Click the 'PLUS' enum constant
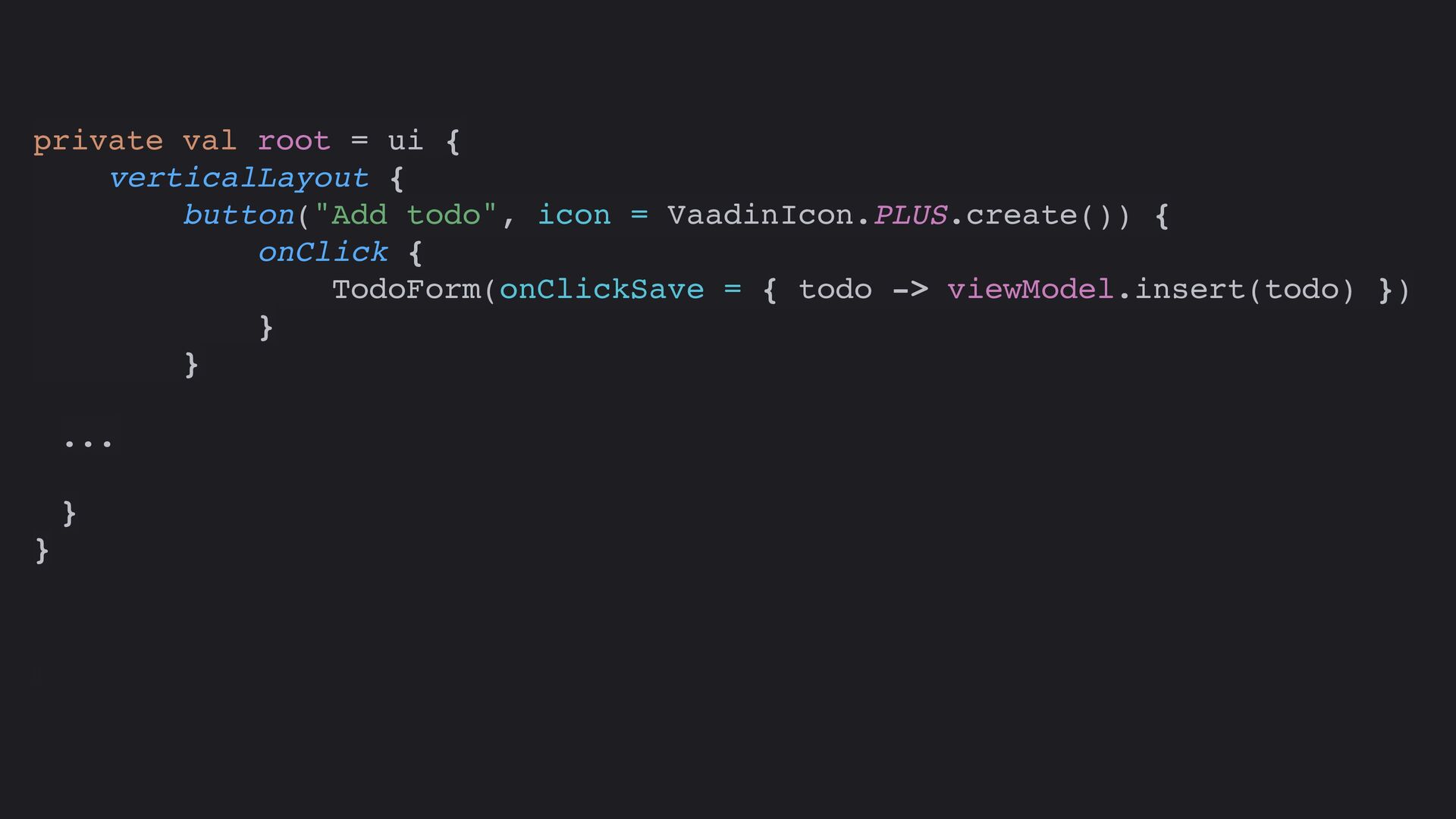 910,215
